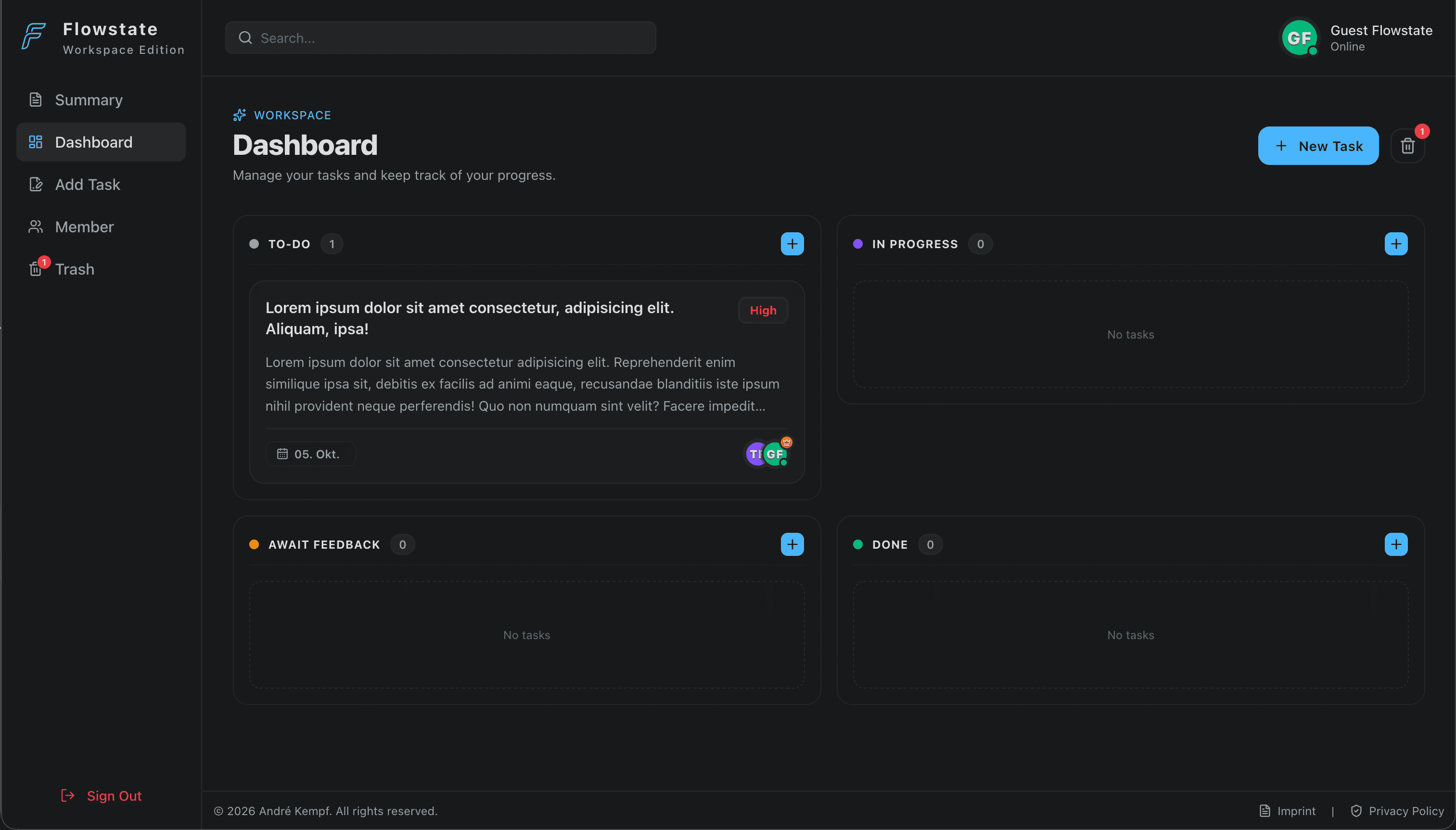The width and height of the screenshot is (1456, 830).
Task: Click the 05. Okt. due date chip
Action: click(310, 454)
